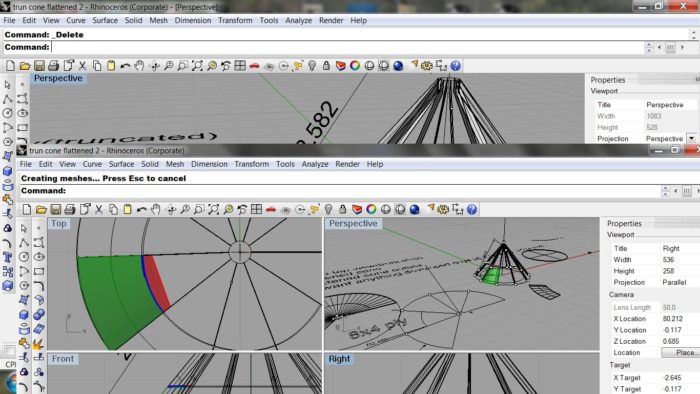Open the Help question mark icon in lower toolbar
Viewport: 700px width, 394px height.
point(472,209)
